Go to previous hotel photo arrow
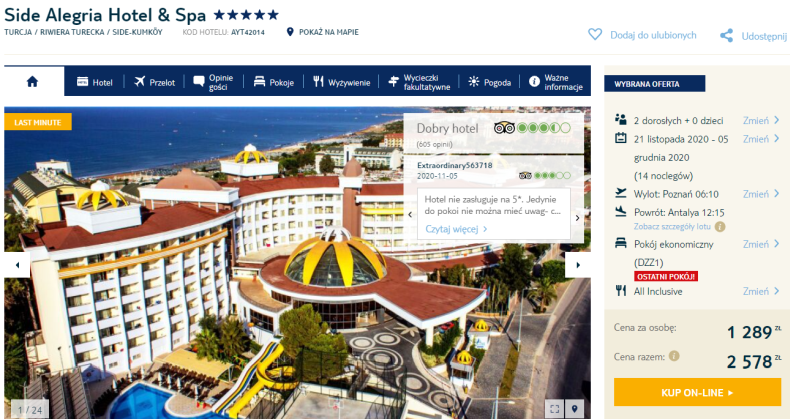 coord(17,264)
